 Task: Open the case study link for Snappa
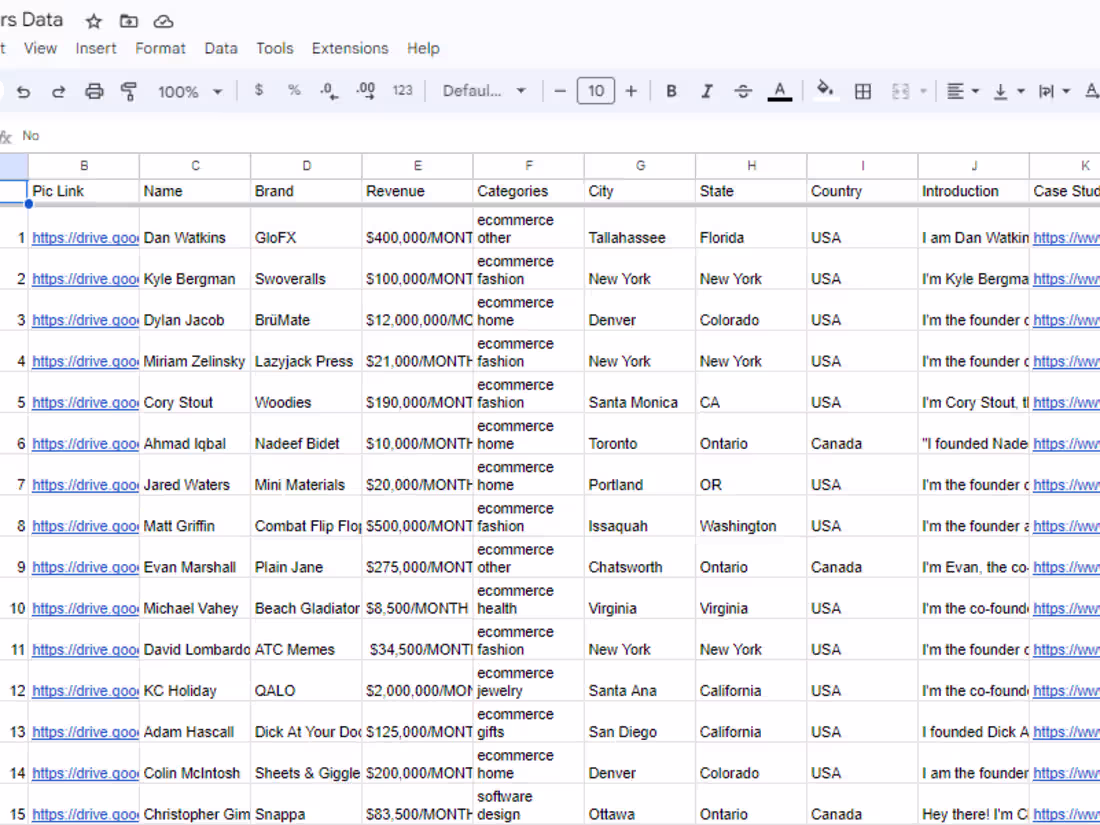click(1067, 814)
